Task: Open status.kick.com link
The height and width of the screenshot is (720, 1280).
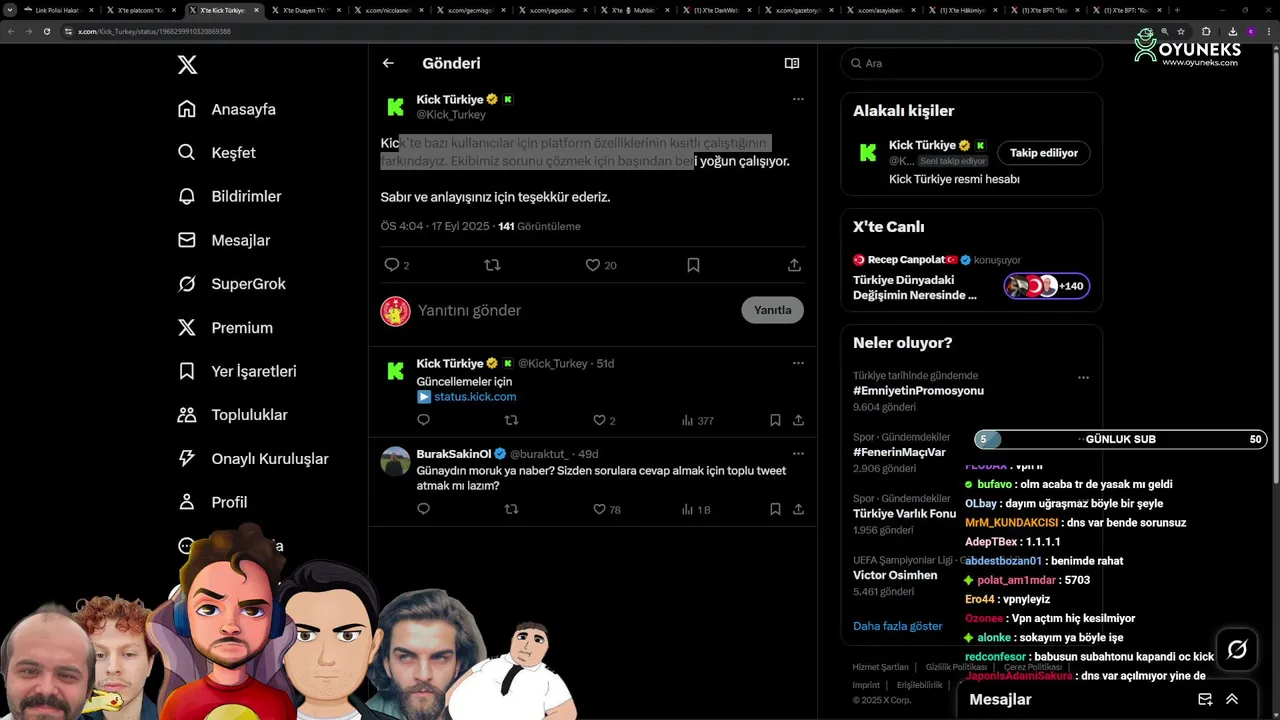Action: coord(475,397)
